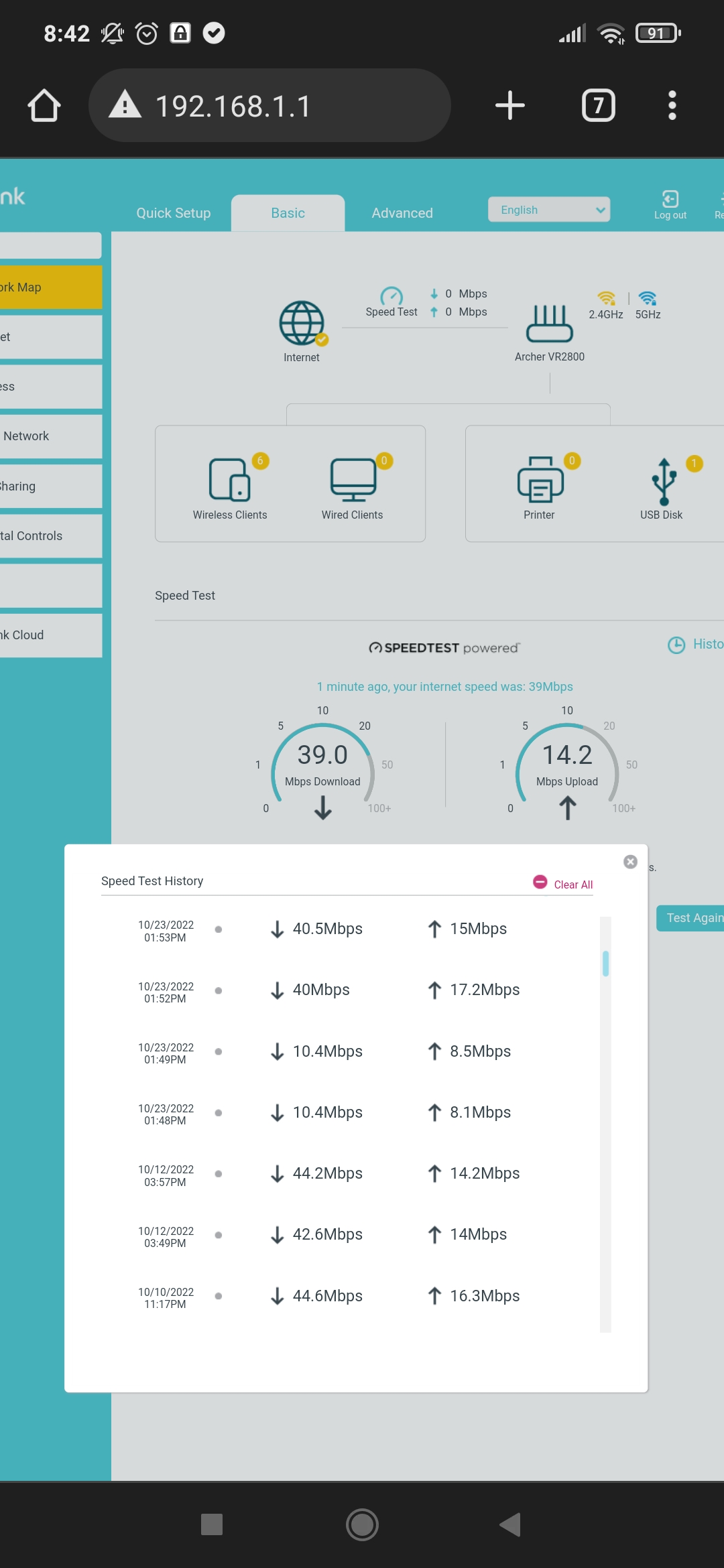The image size is (724, 1568).
Task: Open the tab switcher showing 7 tabs
Action: [x=598, y=105]
